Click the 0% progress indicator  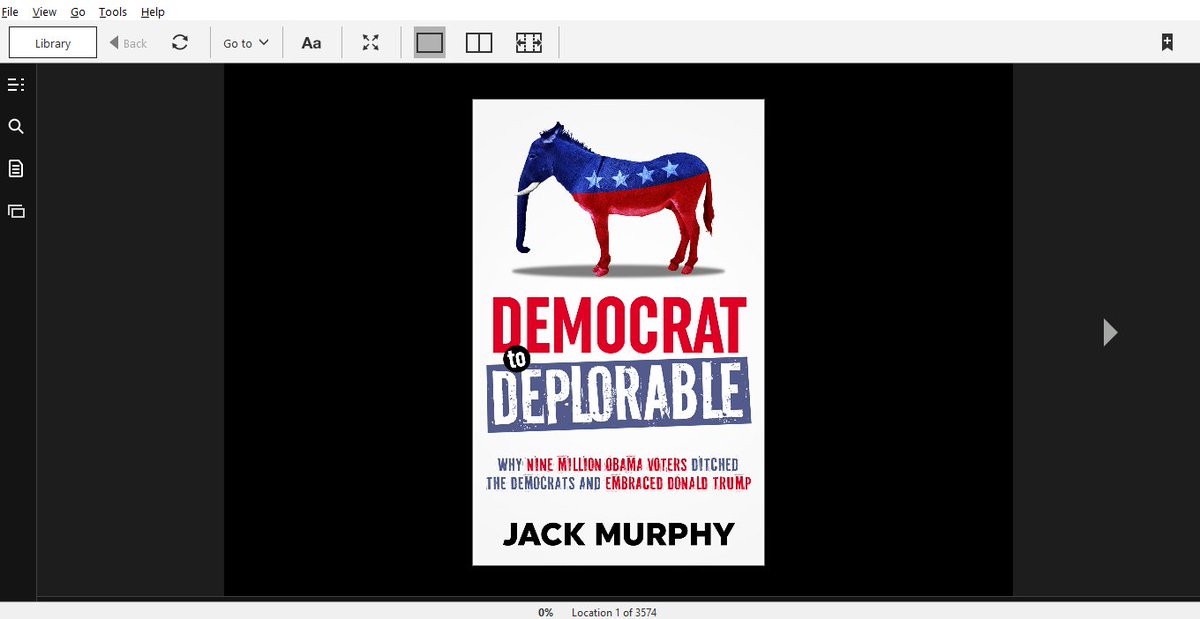[x=546, y=612]
